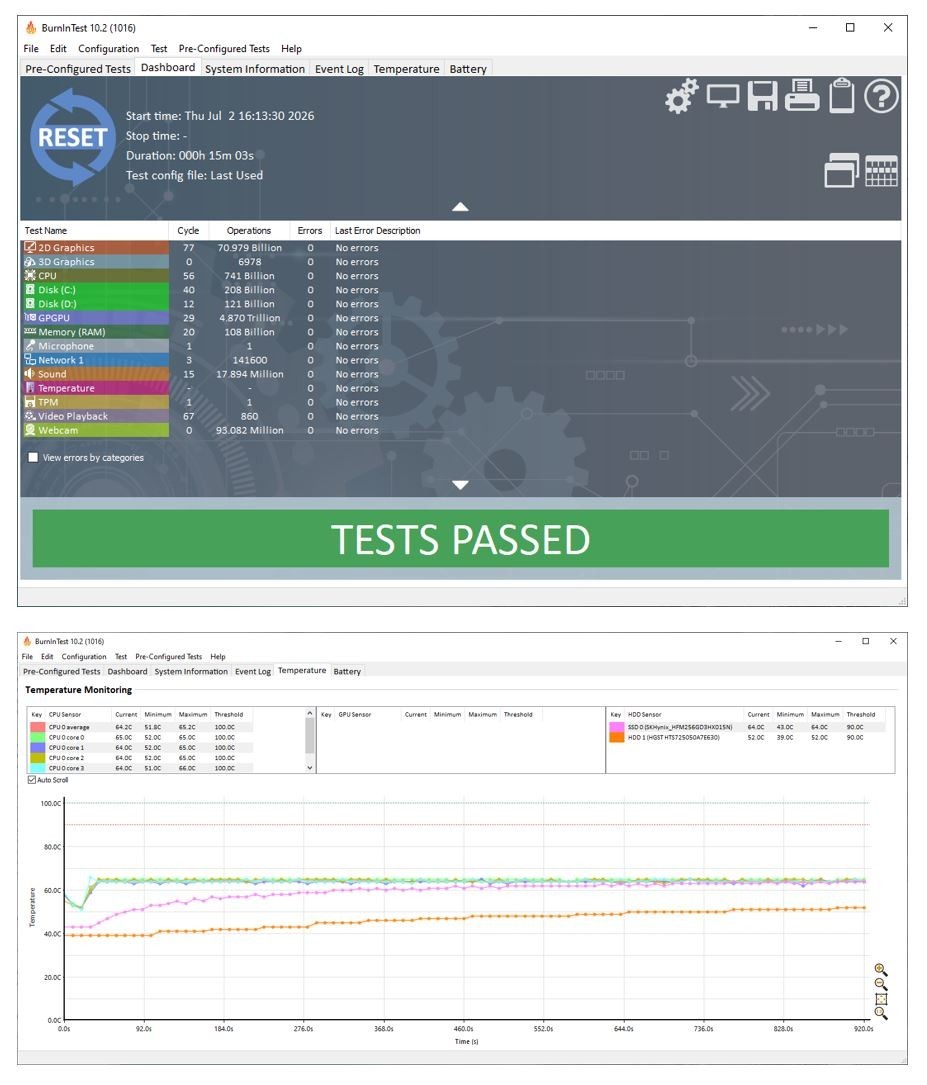Open the File menu in top window

31,48
